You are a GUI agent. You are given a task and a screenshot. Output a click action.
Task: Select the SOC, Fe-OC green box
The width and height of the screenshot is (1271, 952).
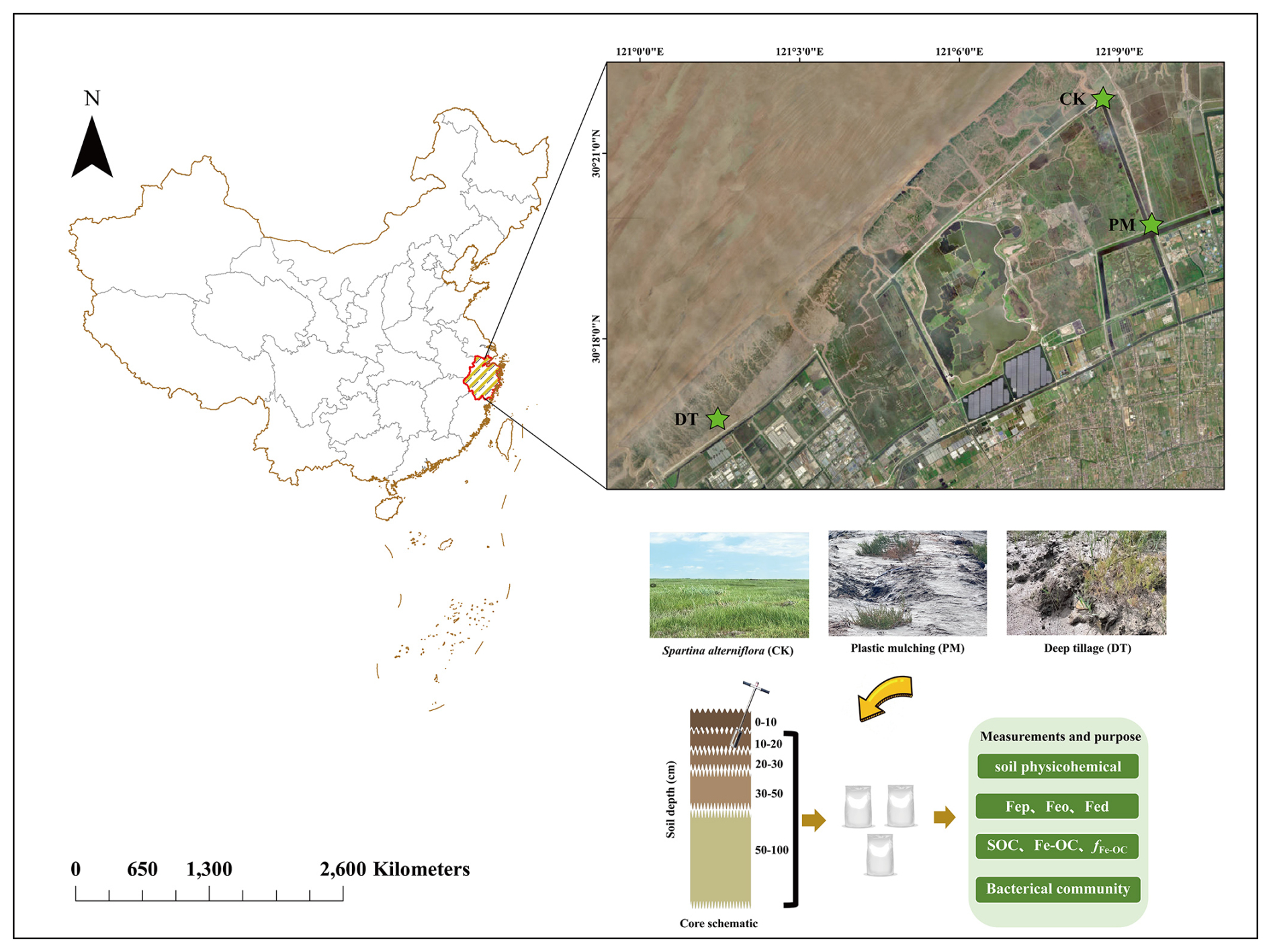click(x=1057, y=847)
